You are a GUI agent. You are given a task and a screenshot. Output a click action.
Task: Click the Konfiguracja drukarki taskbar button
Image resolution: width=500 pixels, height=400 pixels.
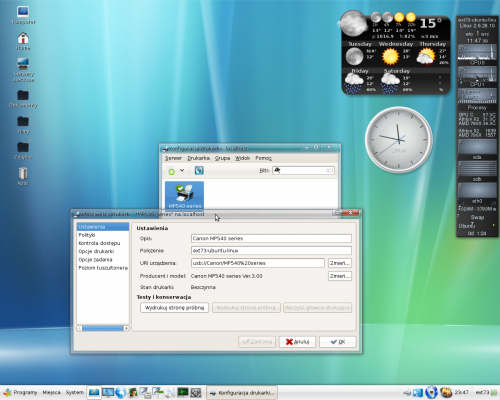242,392
